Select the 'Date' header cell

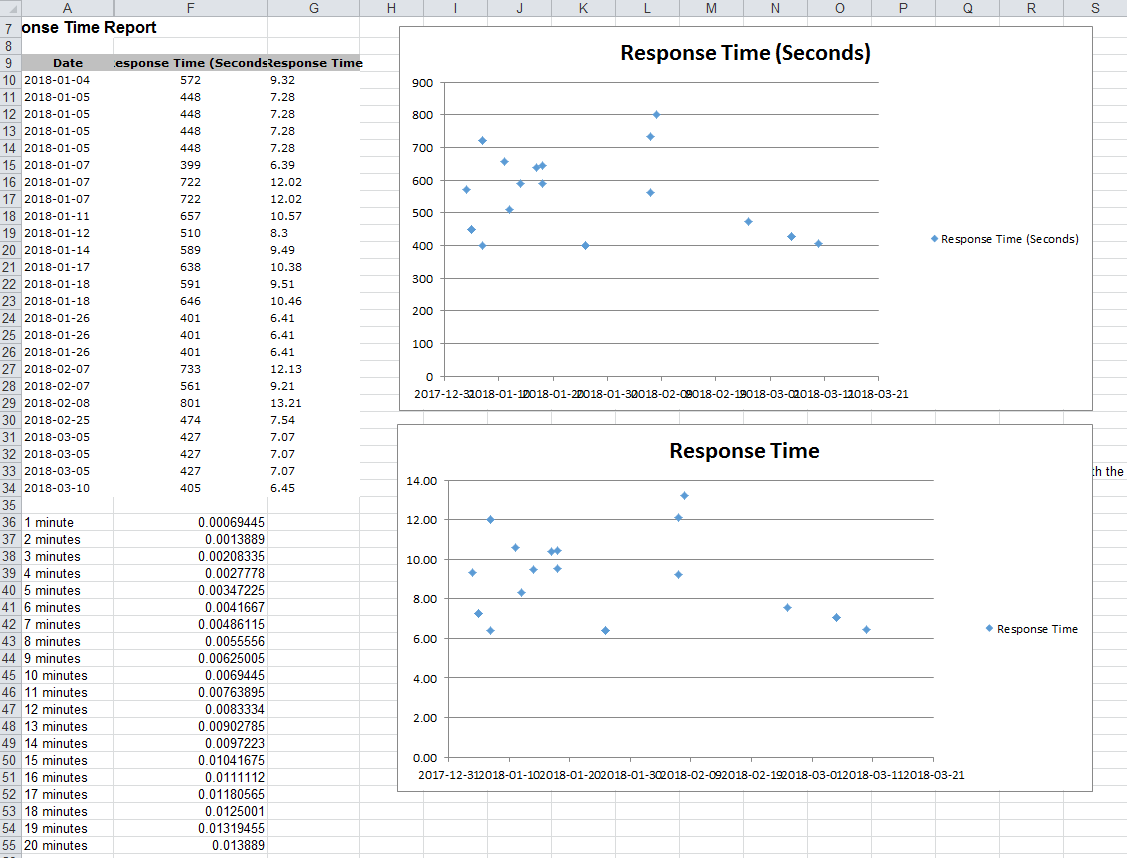click(67, 62)
